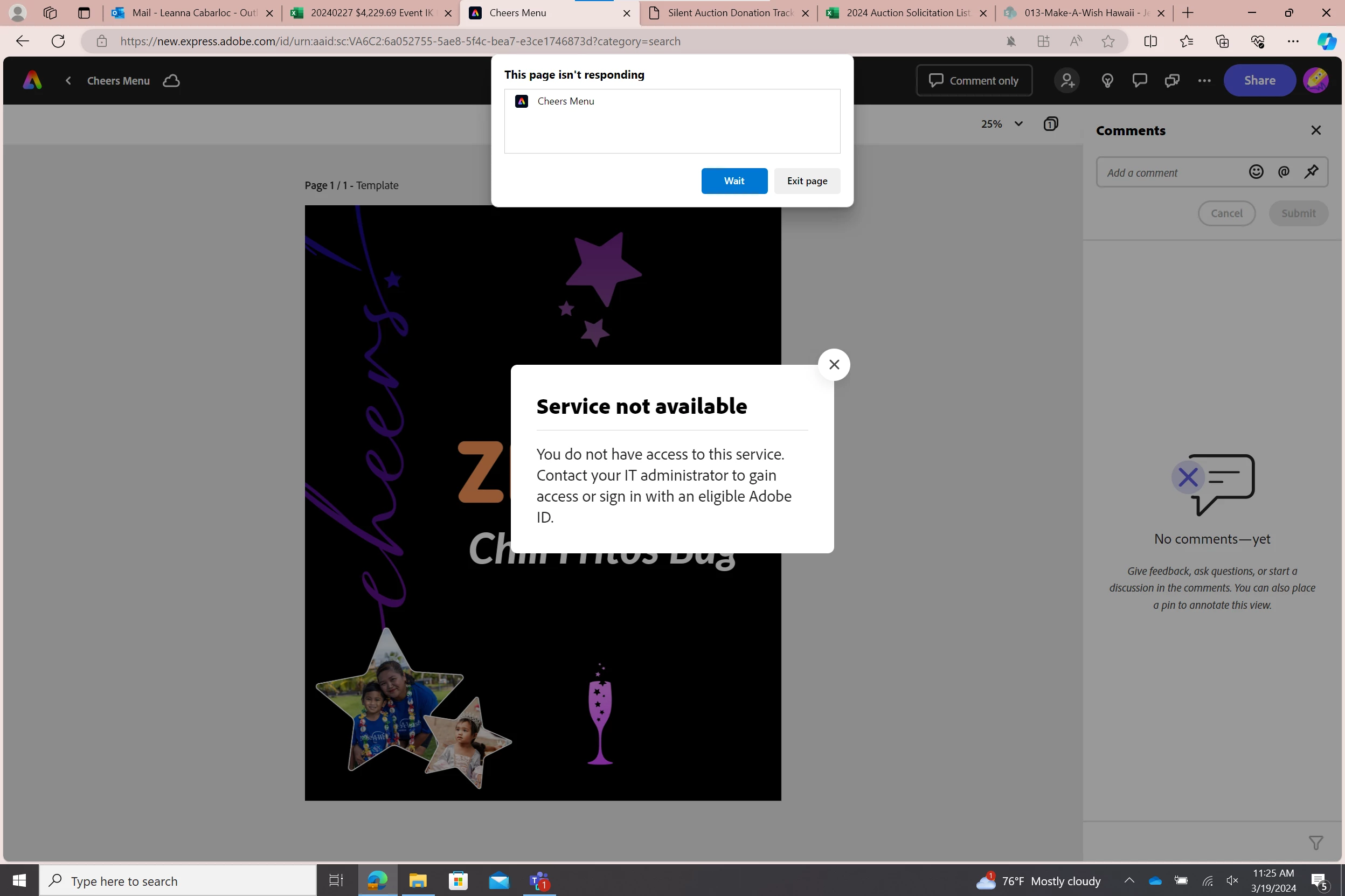Open the three-dot more options menu

tap(1204, 81)
